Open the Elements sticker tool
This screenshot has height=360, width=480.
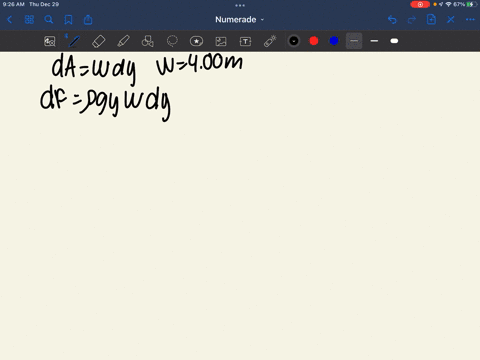click(x=196, y=41)
